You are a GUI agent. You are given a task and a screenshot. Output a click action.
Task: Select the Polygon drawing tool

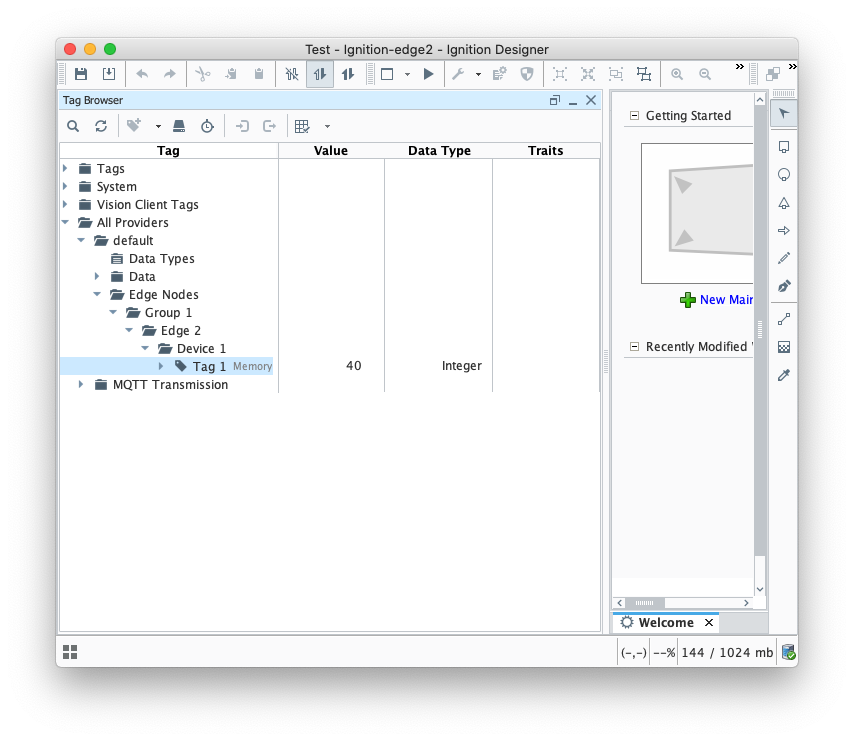tap(784, 203)
